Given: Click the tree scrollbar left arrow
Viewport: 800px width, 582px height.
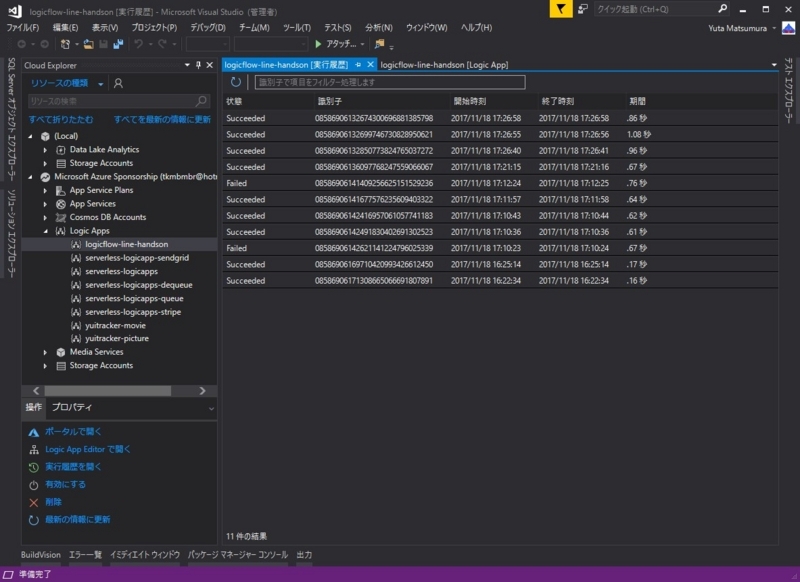Looking at the screenshot, I should [x=36, y=391].
